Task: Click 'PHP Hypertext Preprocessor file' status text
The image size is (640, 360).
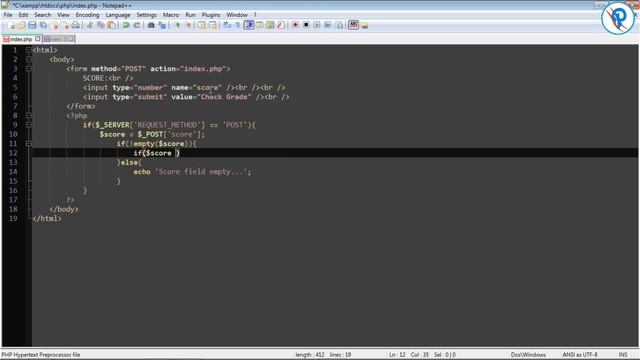Action: [41, 355]
